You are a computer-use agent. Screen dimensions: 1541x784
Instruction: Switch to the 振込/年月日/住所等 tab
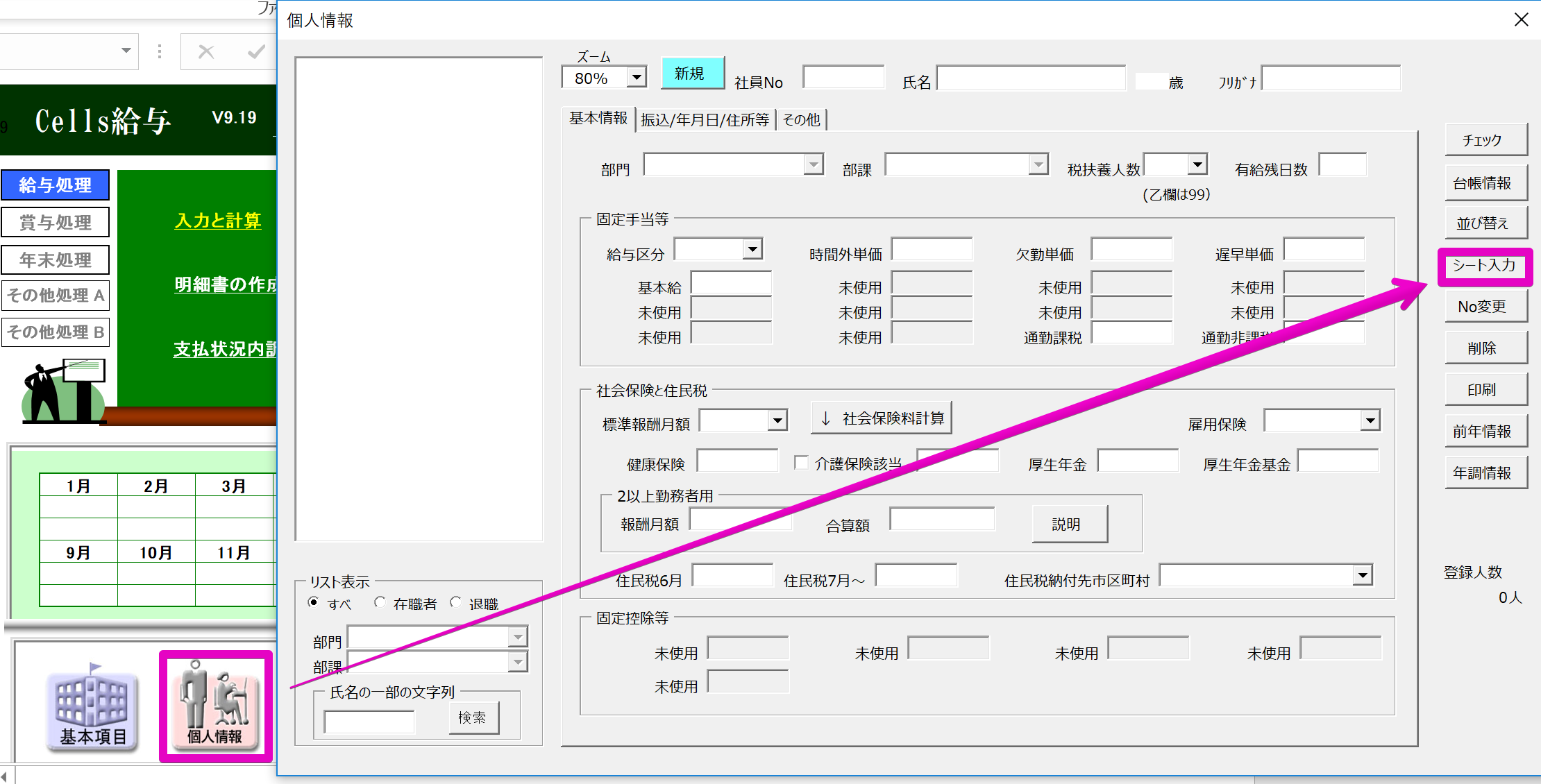coord(705,120)
